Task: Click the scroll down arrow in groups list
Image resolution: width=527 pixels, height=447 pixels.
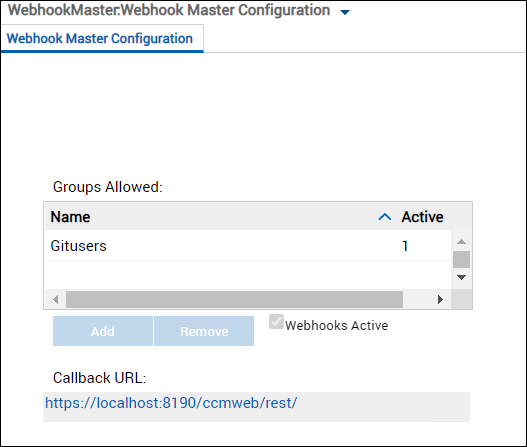Action: 461,277
